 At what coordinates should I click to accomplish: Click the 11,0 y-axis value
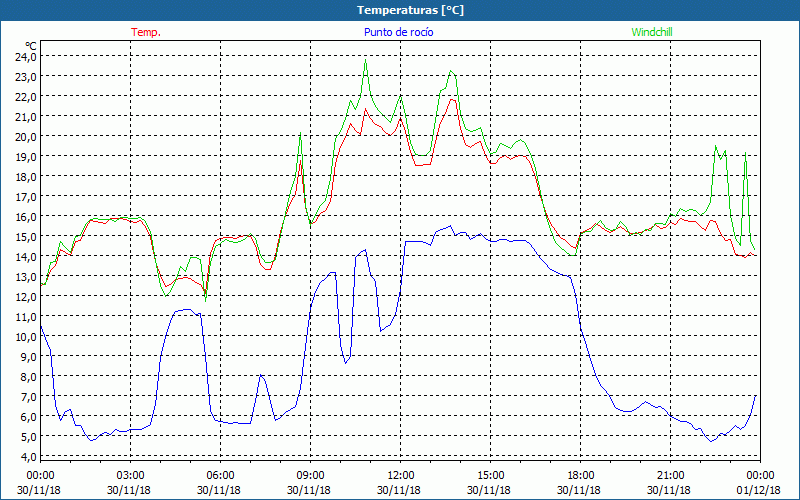26,317
